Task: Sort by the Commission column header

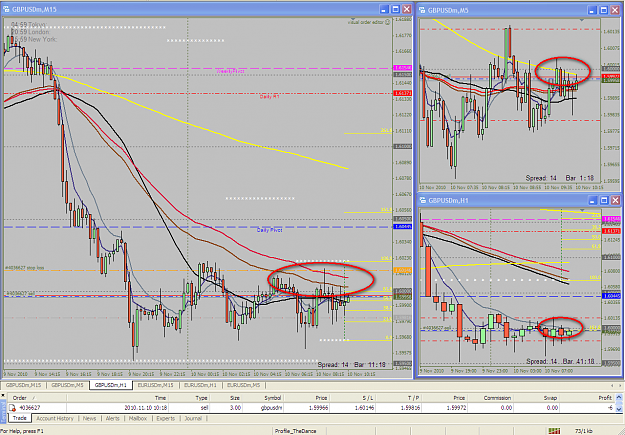Action: pos(491,398)
